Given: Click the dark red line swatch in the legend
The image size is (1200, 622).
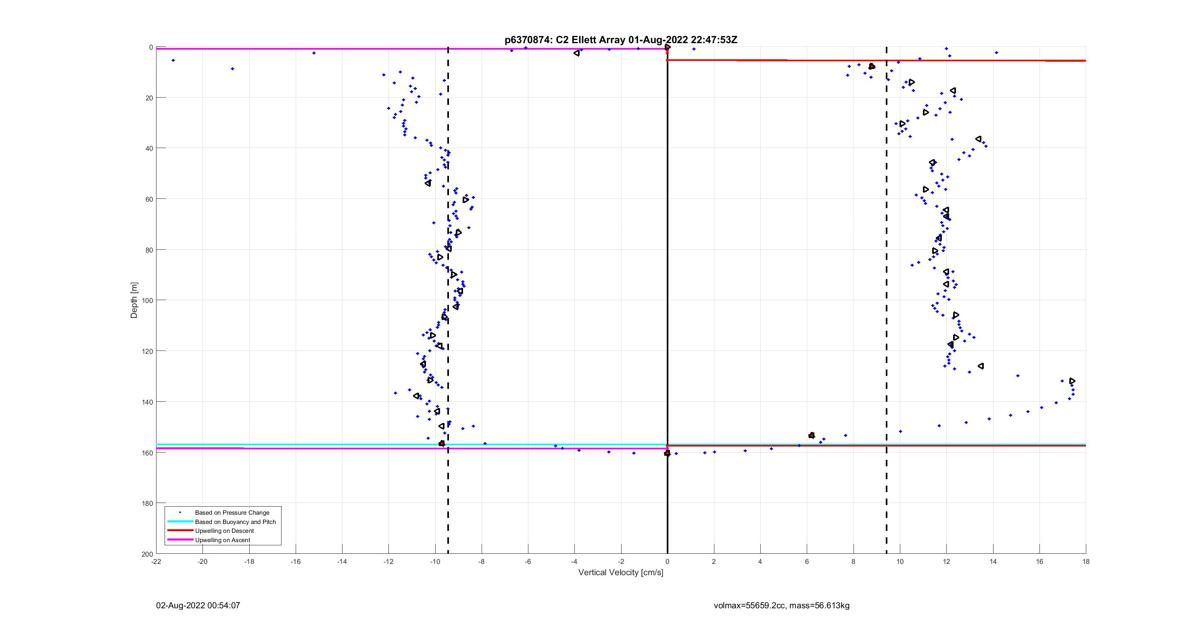Looking at the screenshot, I should pyautogui.click(x=179, y=531).
